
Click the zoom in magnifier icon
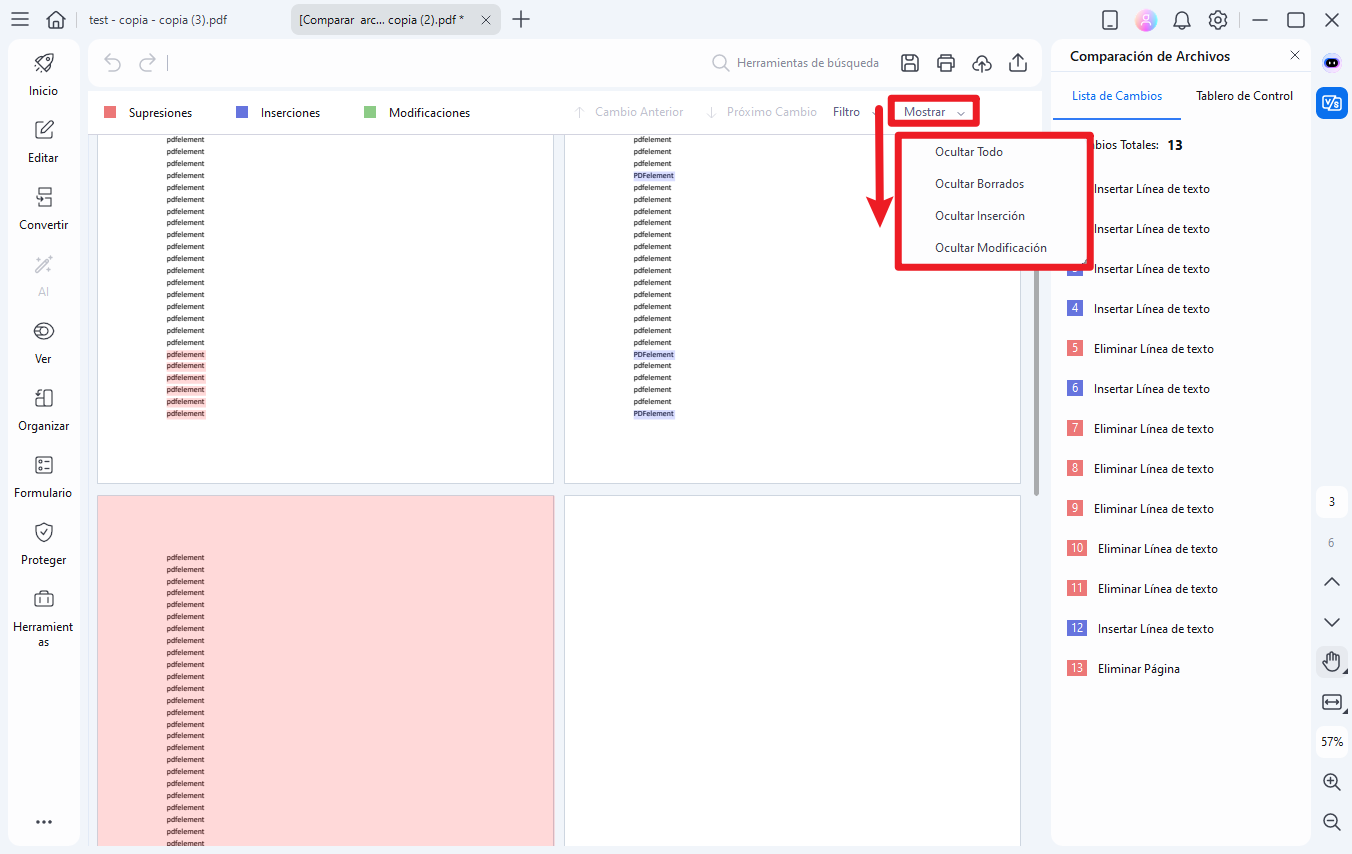coord(1331,782)
